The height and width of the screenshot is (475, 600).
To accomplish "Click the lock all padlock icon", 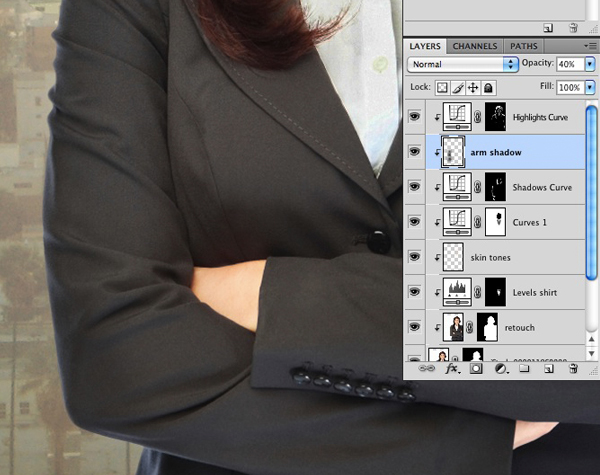I will [x=489, y=88].
